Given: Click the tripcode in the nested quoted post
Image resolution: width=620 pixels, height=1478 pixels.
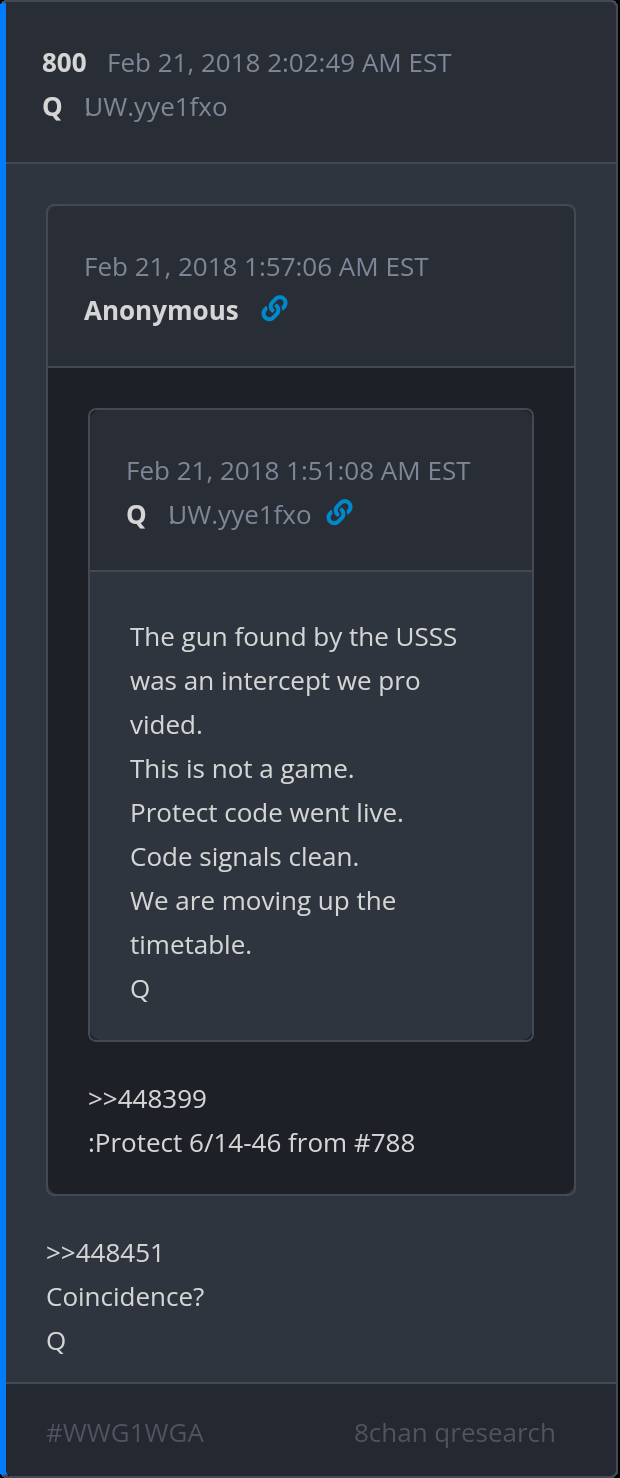Looking at the screenshot, I should (240, 515).
